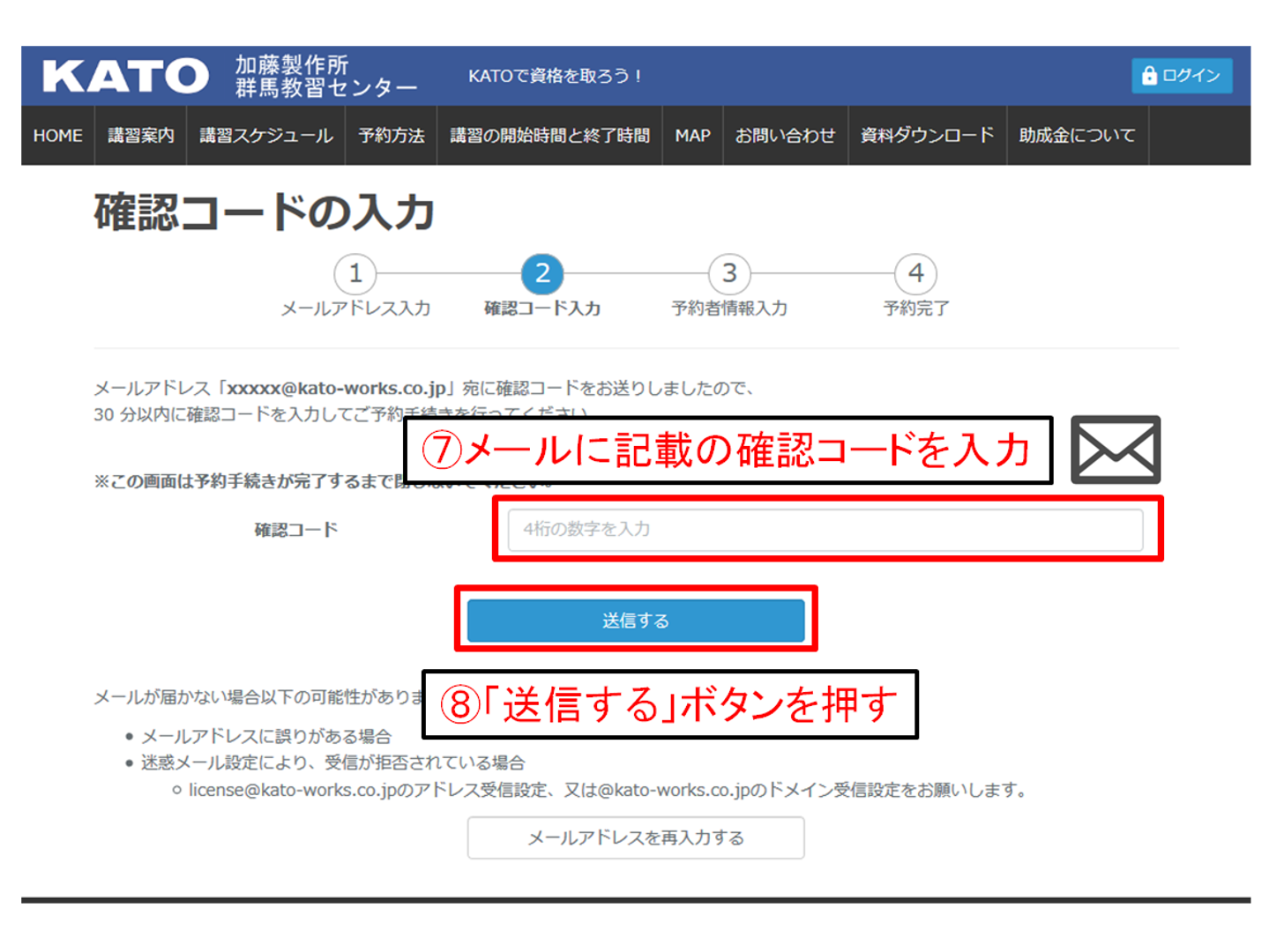Click メールアドレスを再入力する button
Image resolution: width=1269 pixels, height=952 pixels.
[x=636, y=837]
